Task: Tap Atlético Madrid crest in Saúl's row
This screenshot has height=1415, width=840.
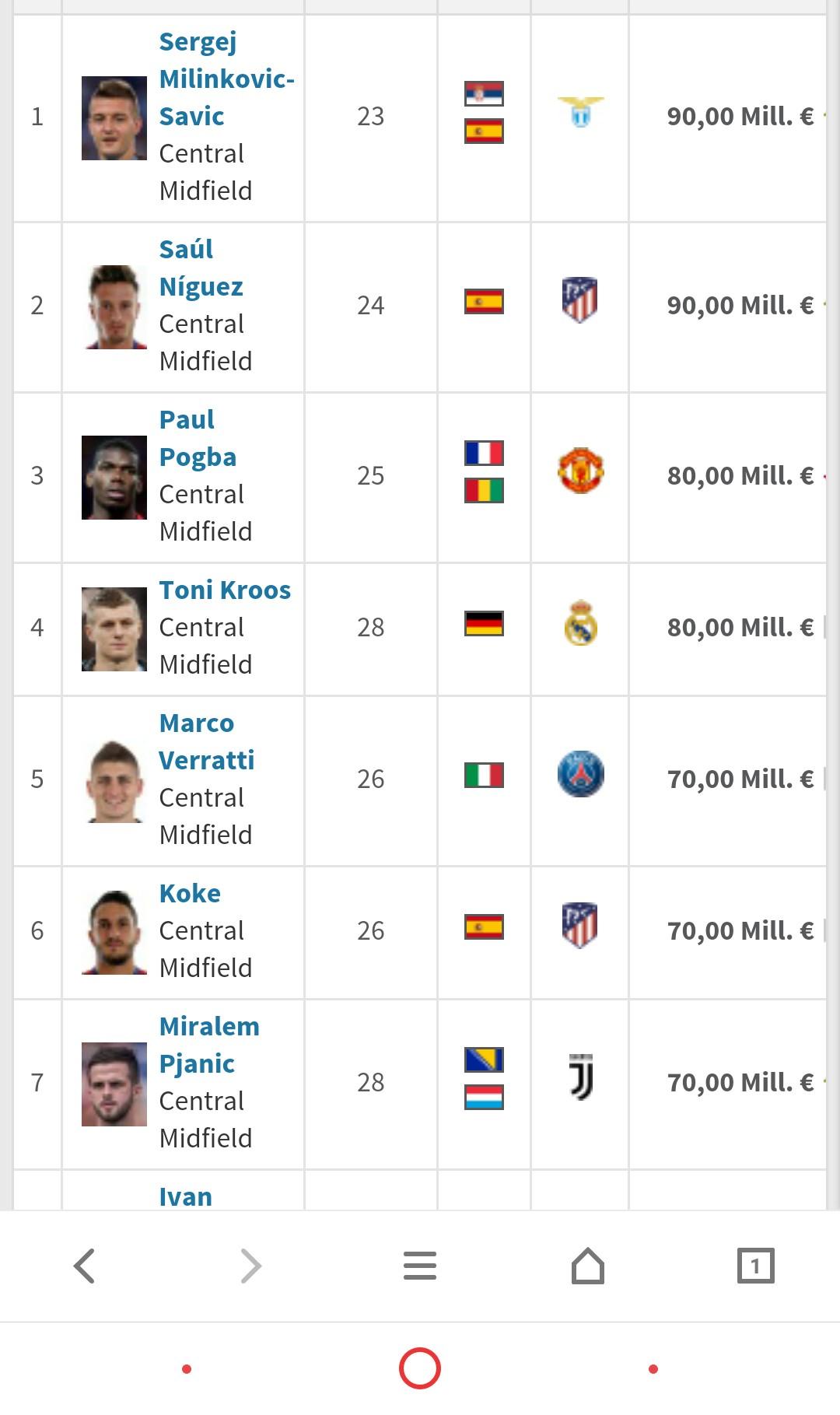Action: click(580, 299)
